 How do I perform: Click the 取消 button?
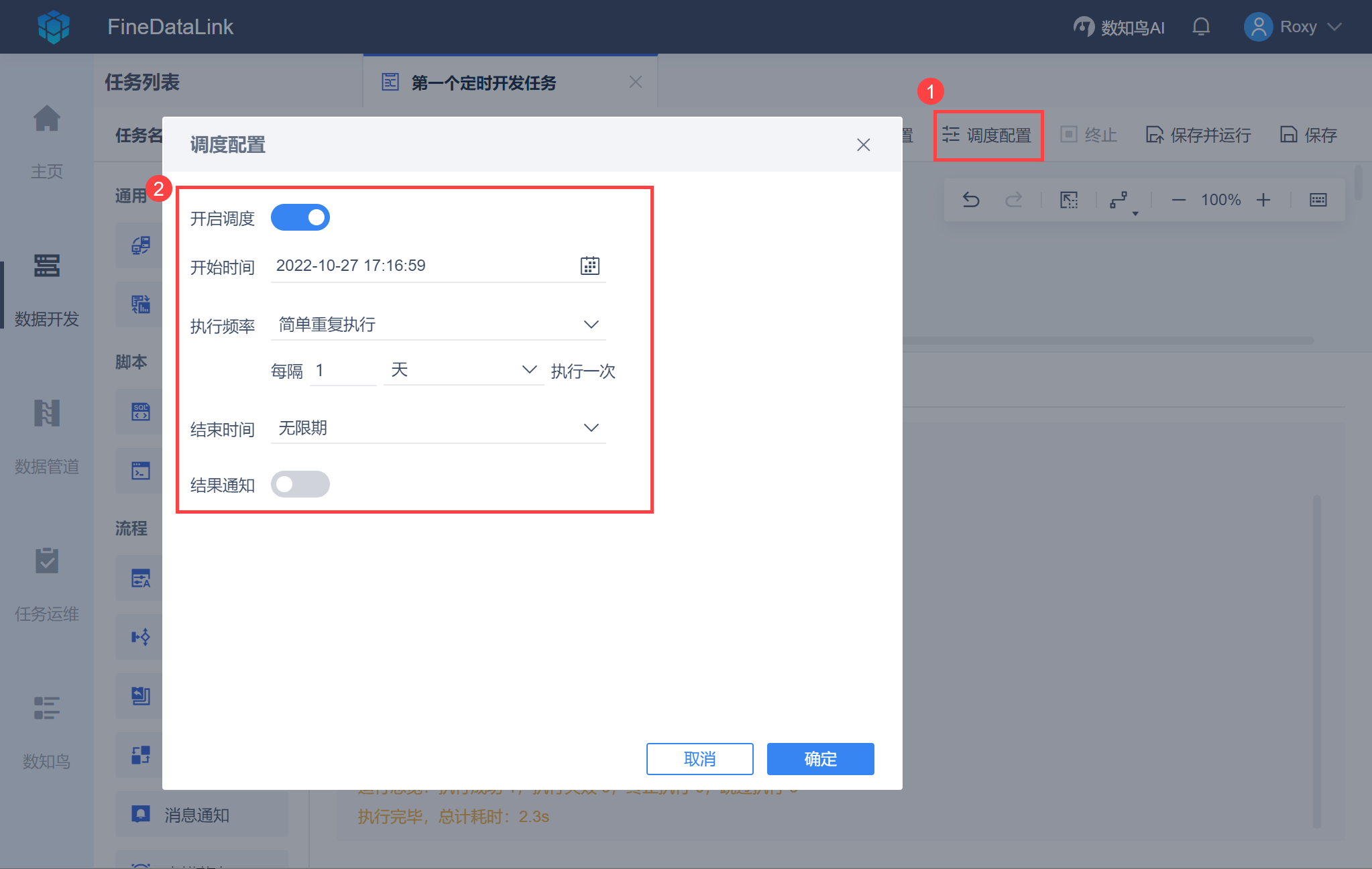coord(699,759)
